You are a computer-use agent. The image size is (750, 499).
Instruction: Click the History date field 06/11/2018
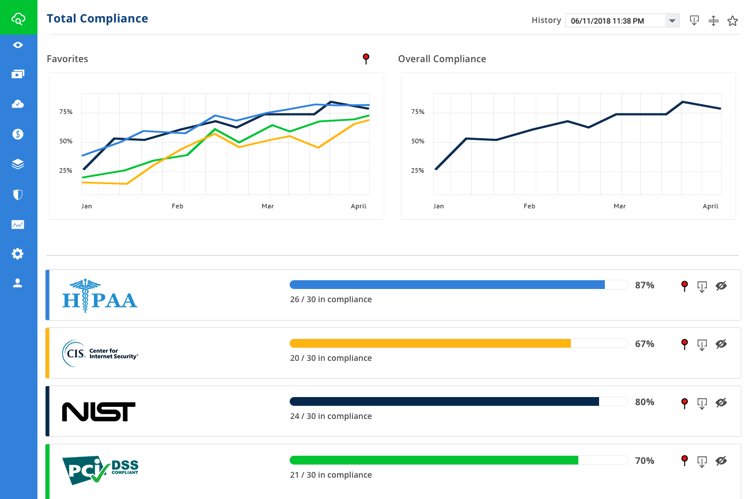614,20
